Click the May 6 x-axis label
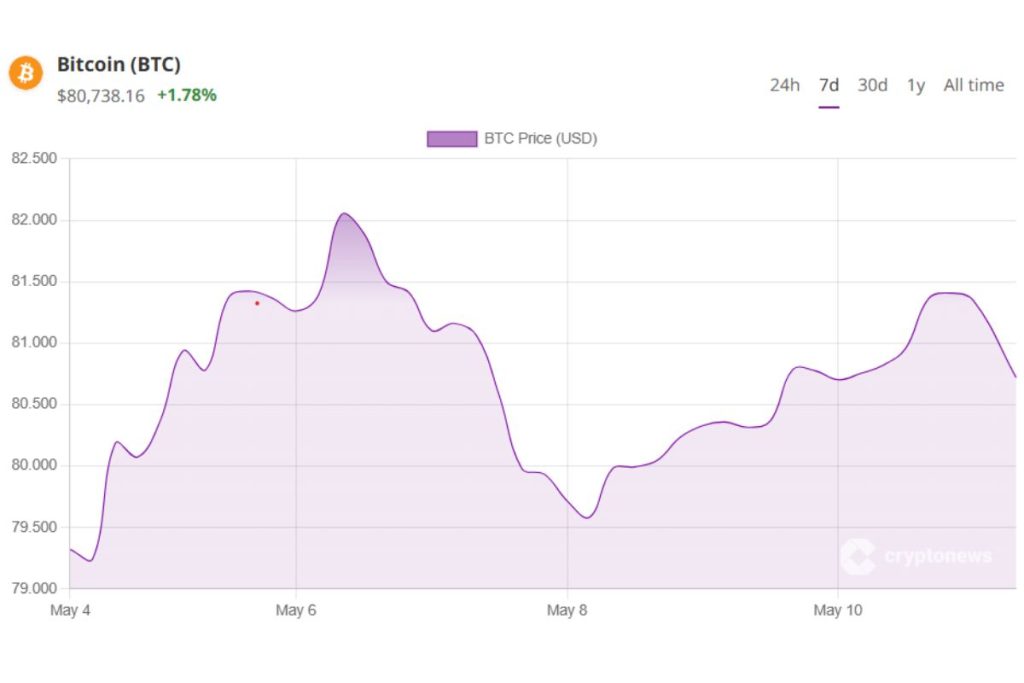 tap(296, 611)
